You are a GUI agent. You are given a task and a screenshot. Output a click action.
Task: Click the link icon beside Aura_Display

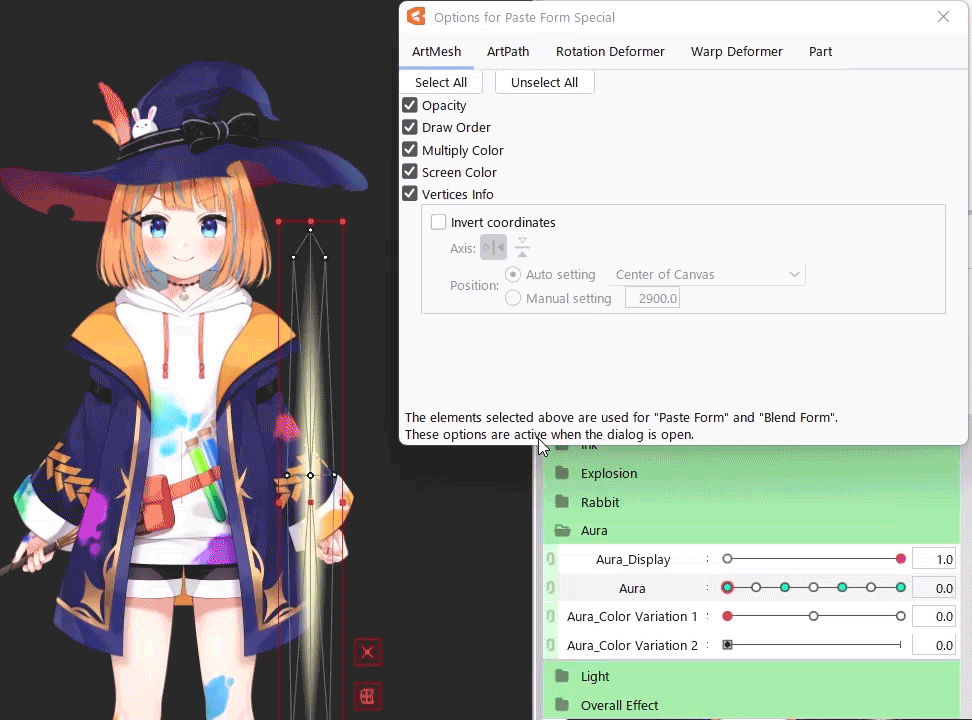click(x=550, y=559)
